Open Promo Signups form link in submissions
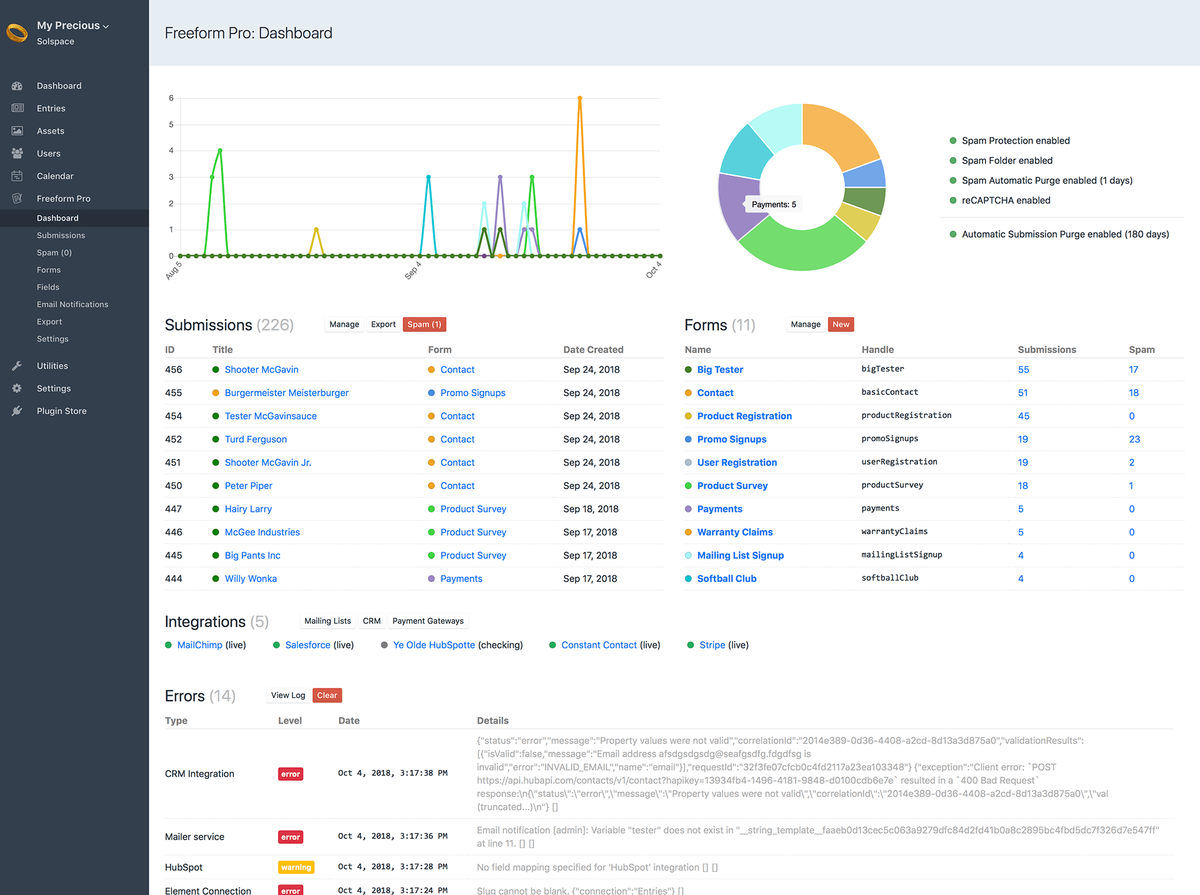Screen dimensions: 1200x895 click(x=473, y=393)
